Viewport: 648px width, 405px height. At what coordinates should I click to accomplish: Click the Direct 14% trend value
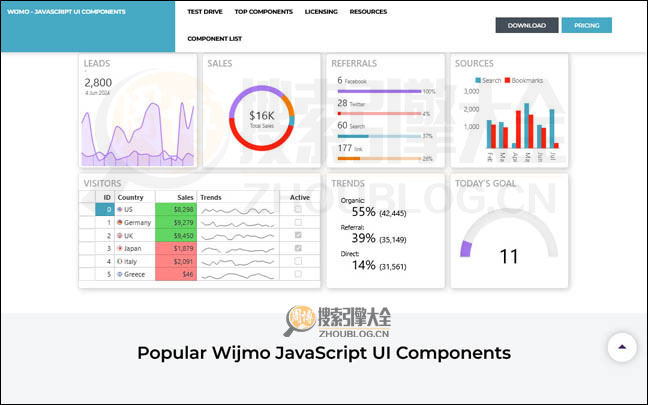(x=363, y=265)
